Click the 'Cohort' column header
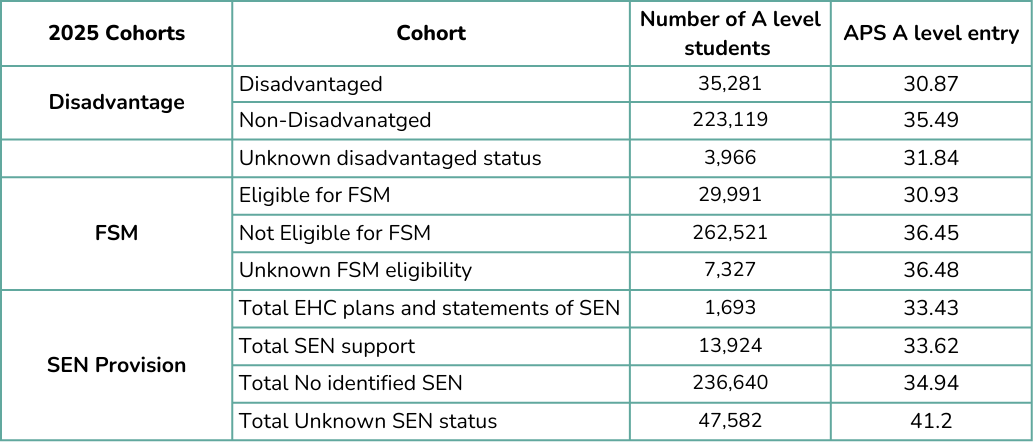The height and width of the screenshot is (442, 1033). [431, 34]
